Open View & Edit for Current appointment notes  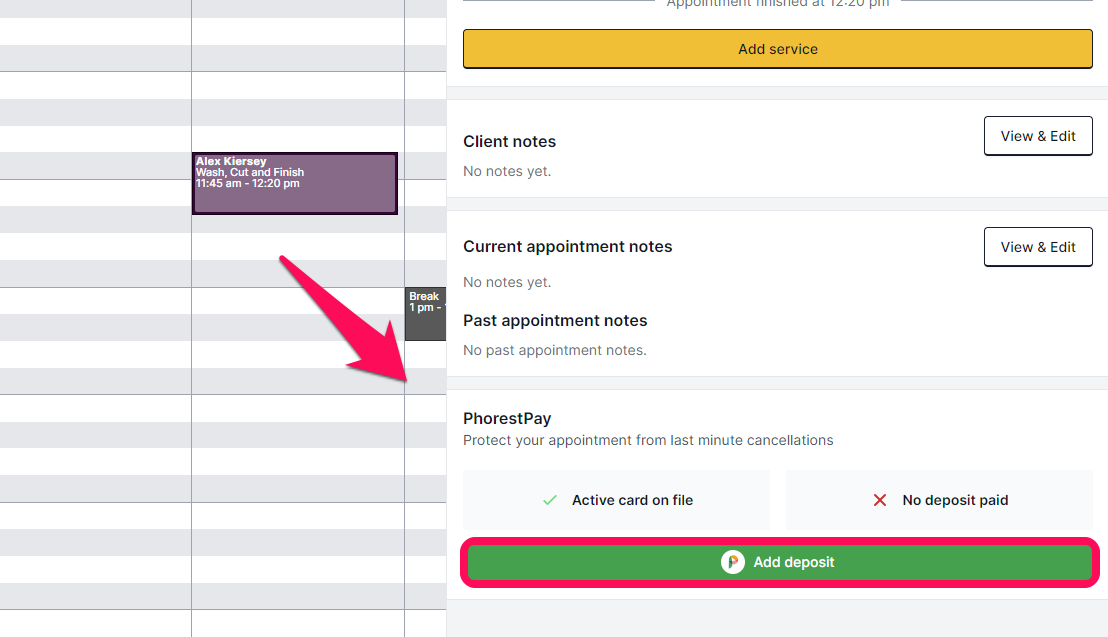[1038, 247]
